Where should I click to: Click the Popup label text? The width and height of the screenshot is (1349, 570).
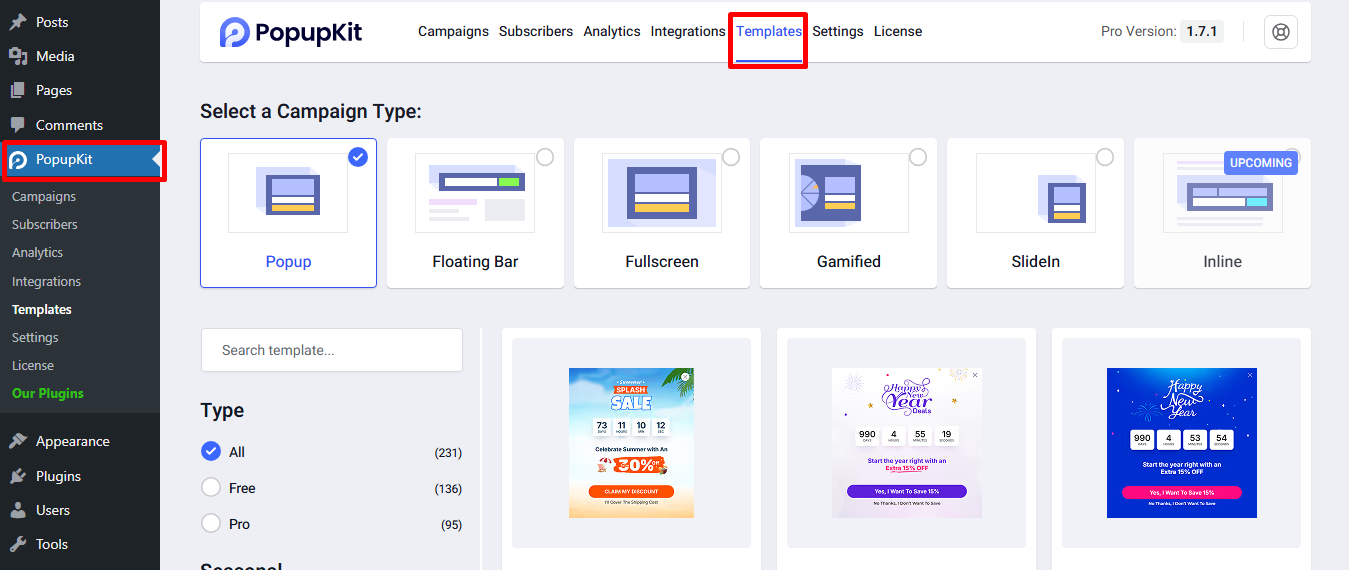pos(288,262)
